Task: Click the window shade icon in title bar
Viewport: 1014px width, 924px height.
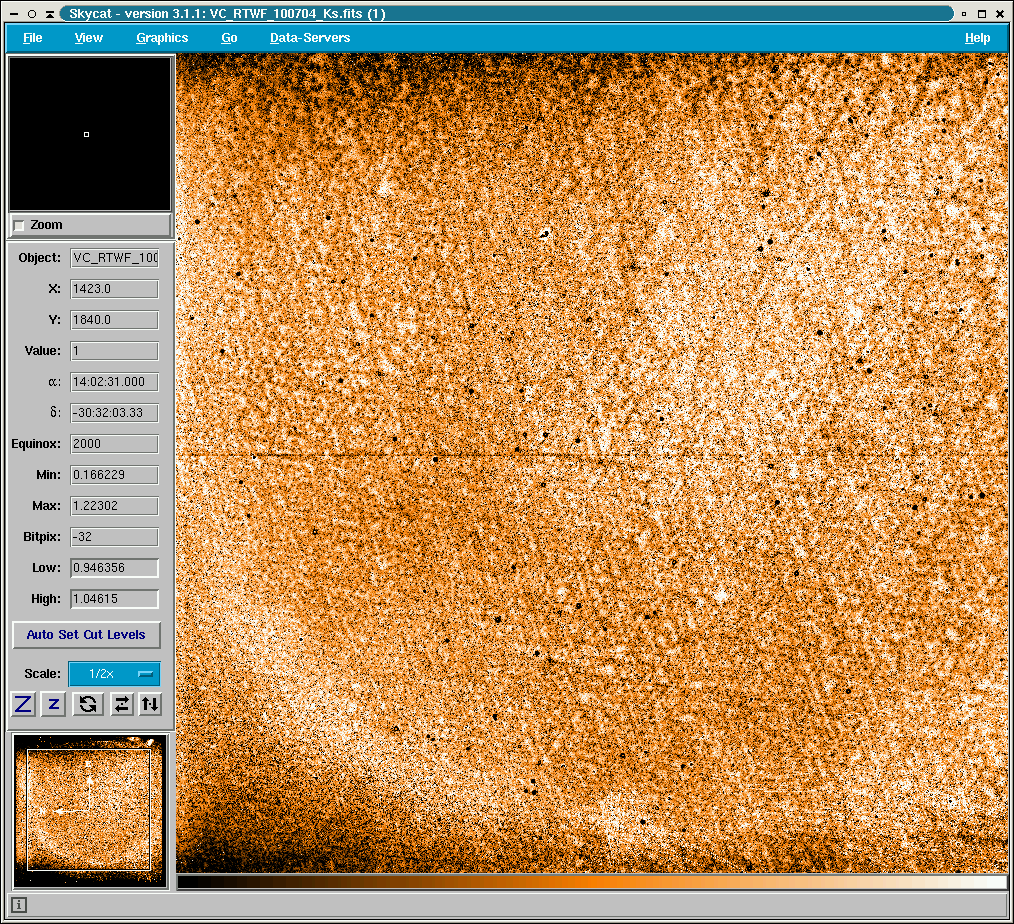Action: click(50, 14)
